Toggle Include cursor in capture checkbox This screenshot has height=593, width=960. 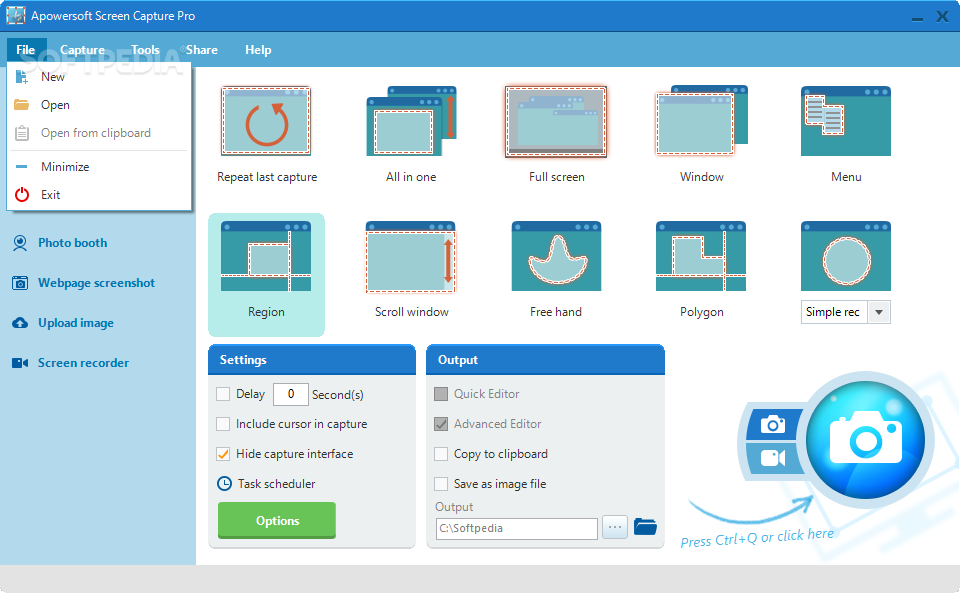(x=223, y=423)
